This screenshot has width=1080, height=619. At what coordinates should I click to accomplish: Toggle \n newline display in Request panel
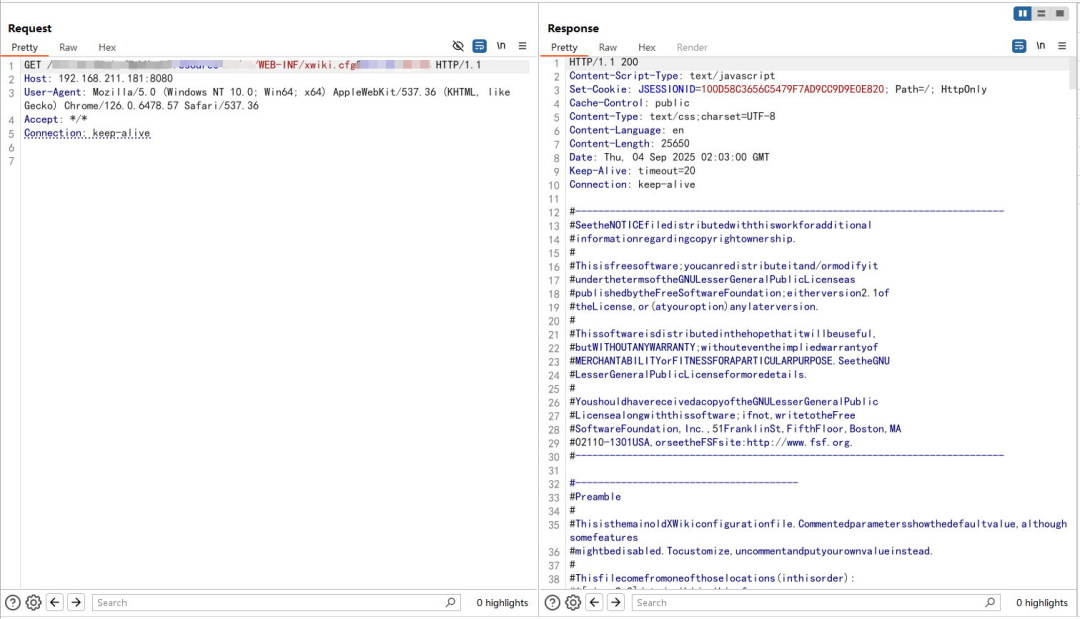point(501,46)
